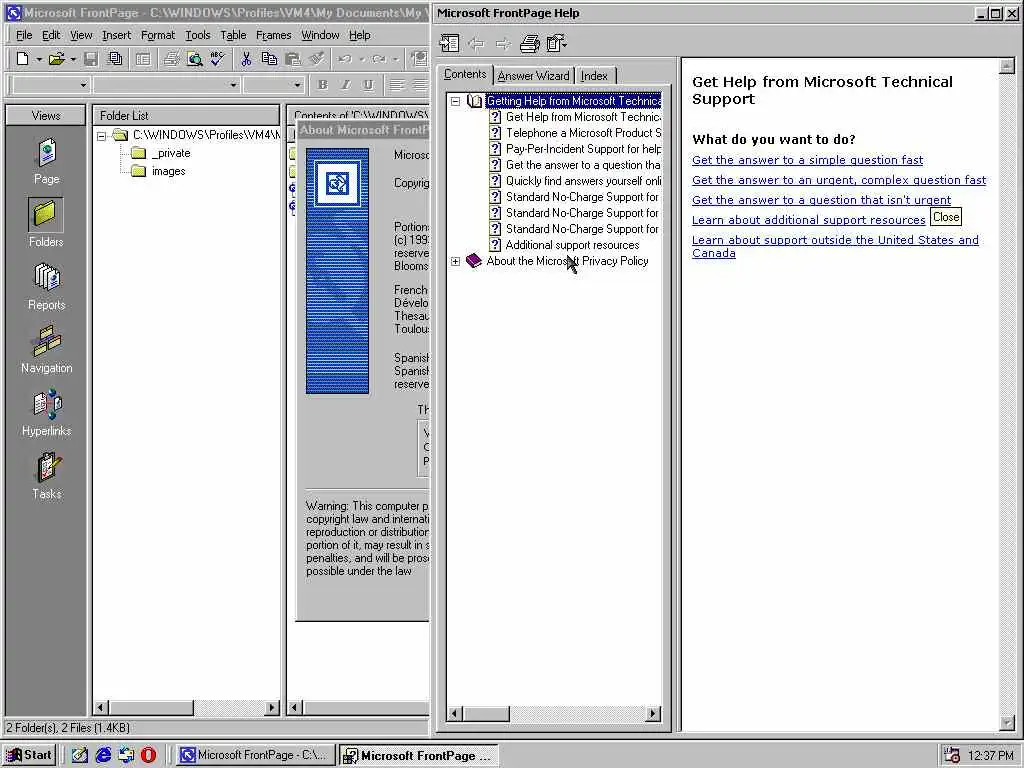Select the Contents tab in Help
Screen dimensions: 1024x768
coord(465,74)
